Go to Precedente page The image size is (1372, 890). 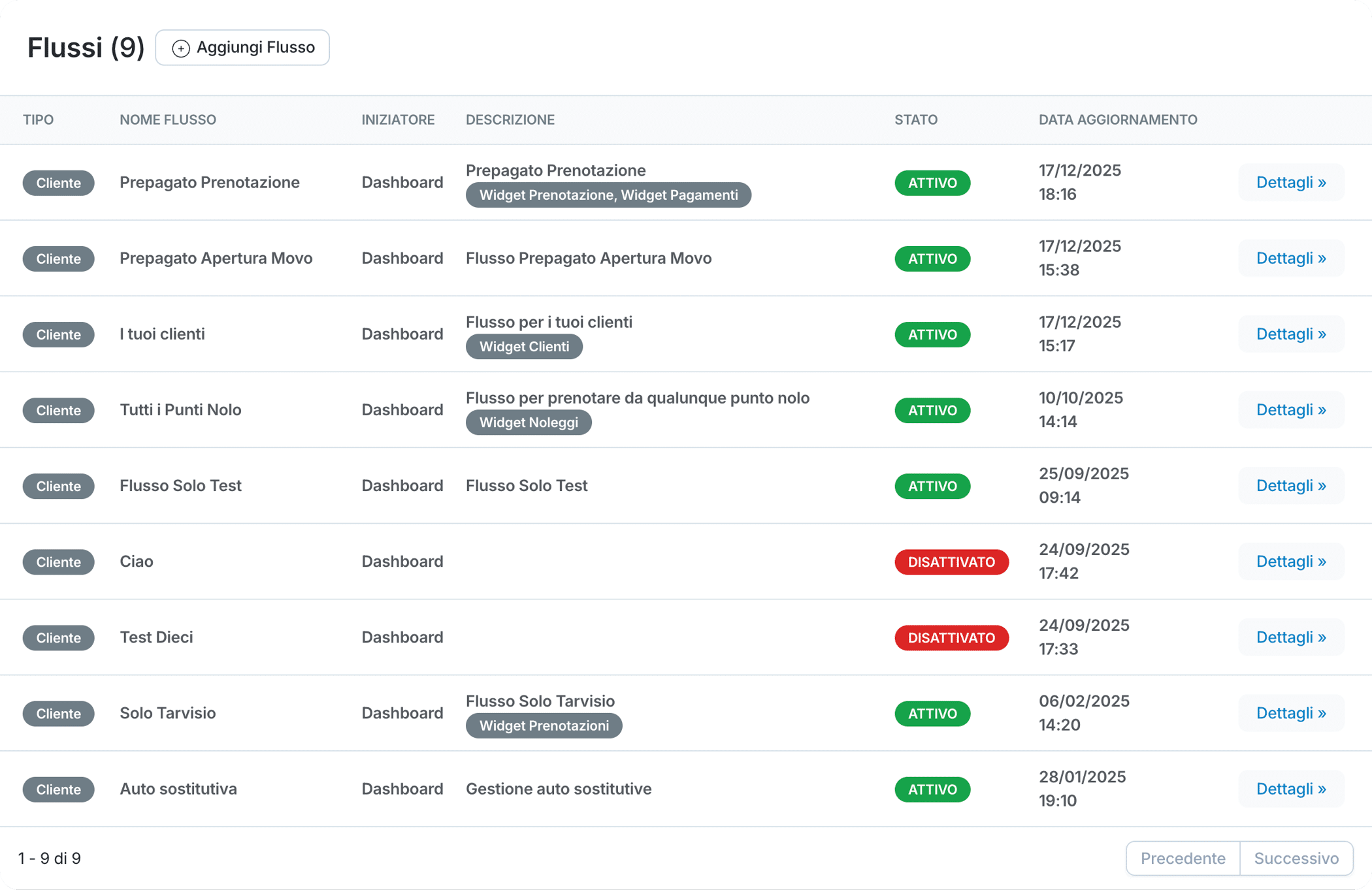[1183, 858]
